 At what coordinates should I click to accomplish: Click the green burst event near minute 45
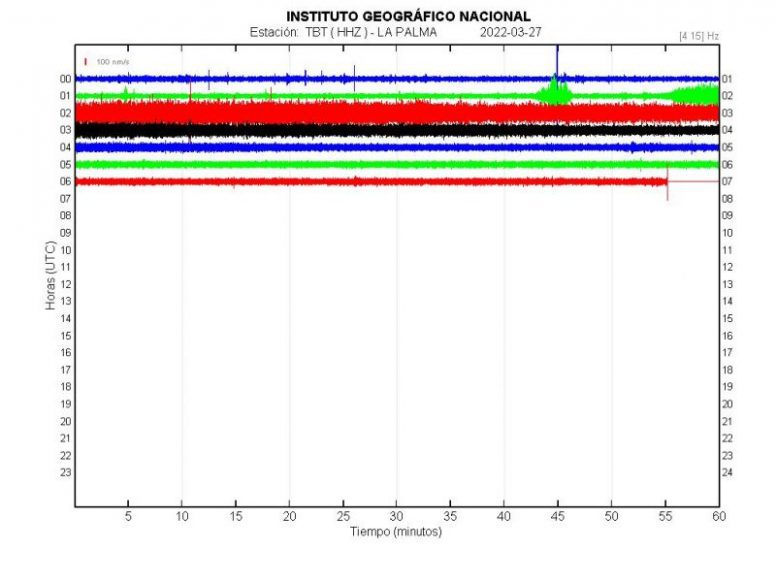555,94
